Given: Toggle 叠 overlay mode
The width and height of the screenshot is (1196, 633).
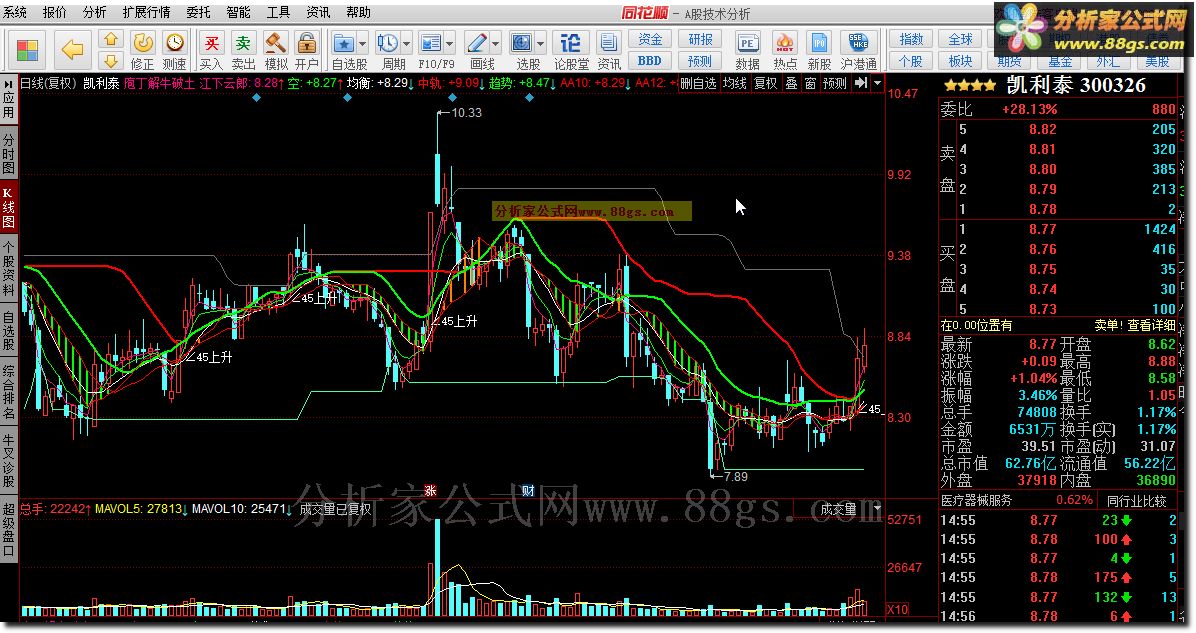Looking at the screenshot, I should tap(792, 83).
